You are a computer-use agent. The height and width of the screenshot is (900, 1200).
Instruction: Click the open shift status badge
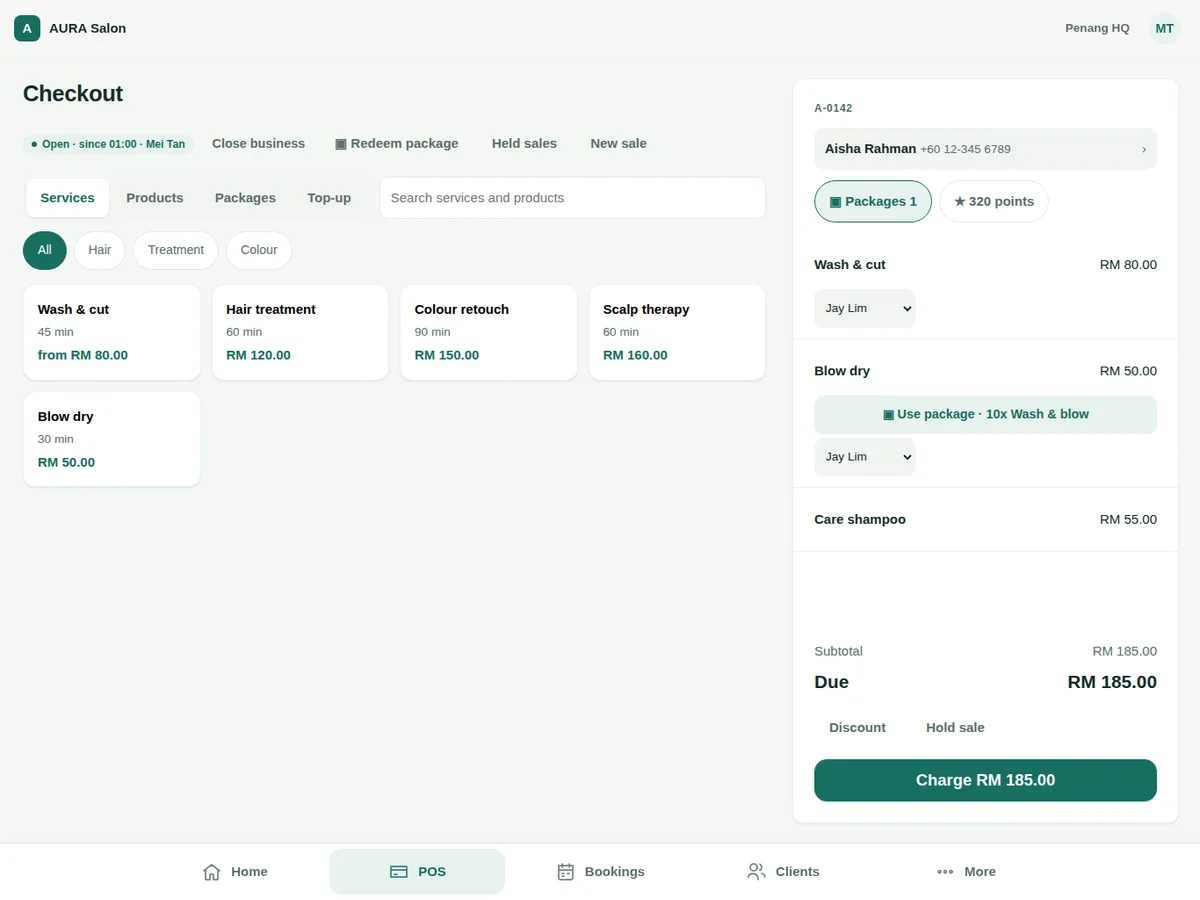tap(108, 144)
